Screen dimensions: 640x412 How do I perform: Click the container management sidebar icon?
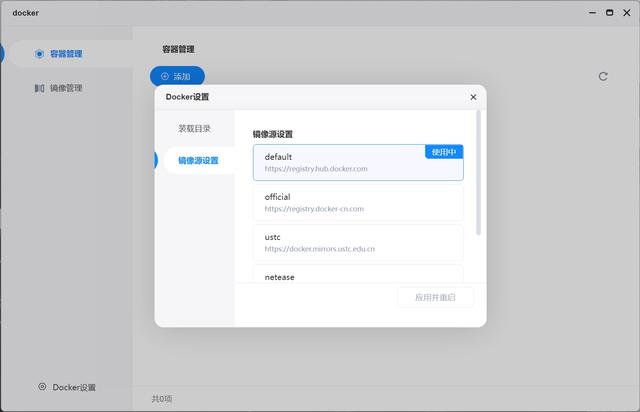point(39,54)
